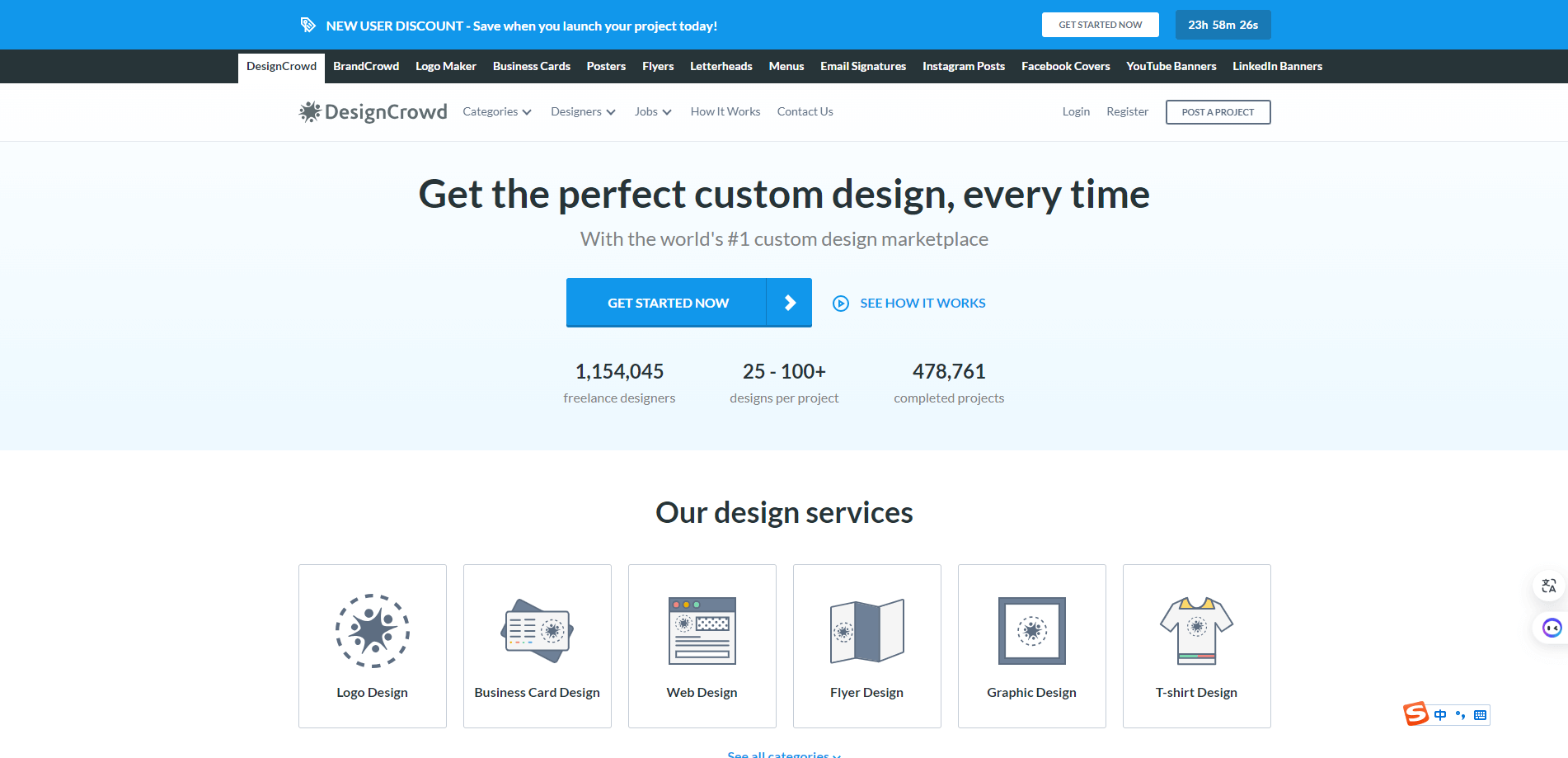Click the T-shirt Design label
This screenshot has height=758, width=1568.
pyautogui.click(x=1197, y=693)
